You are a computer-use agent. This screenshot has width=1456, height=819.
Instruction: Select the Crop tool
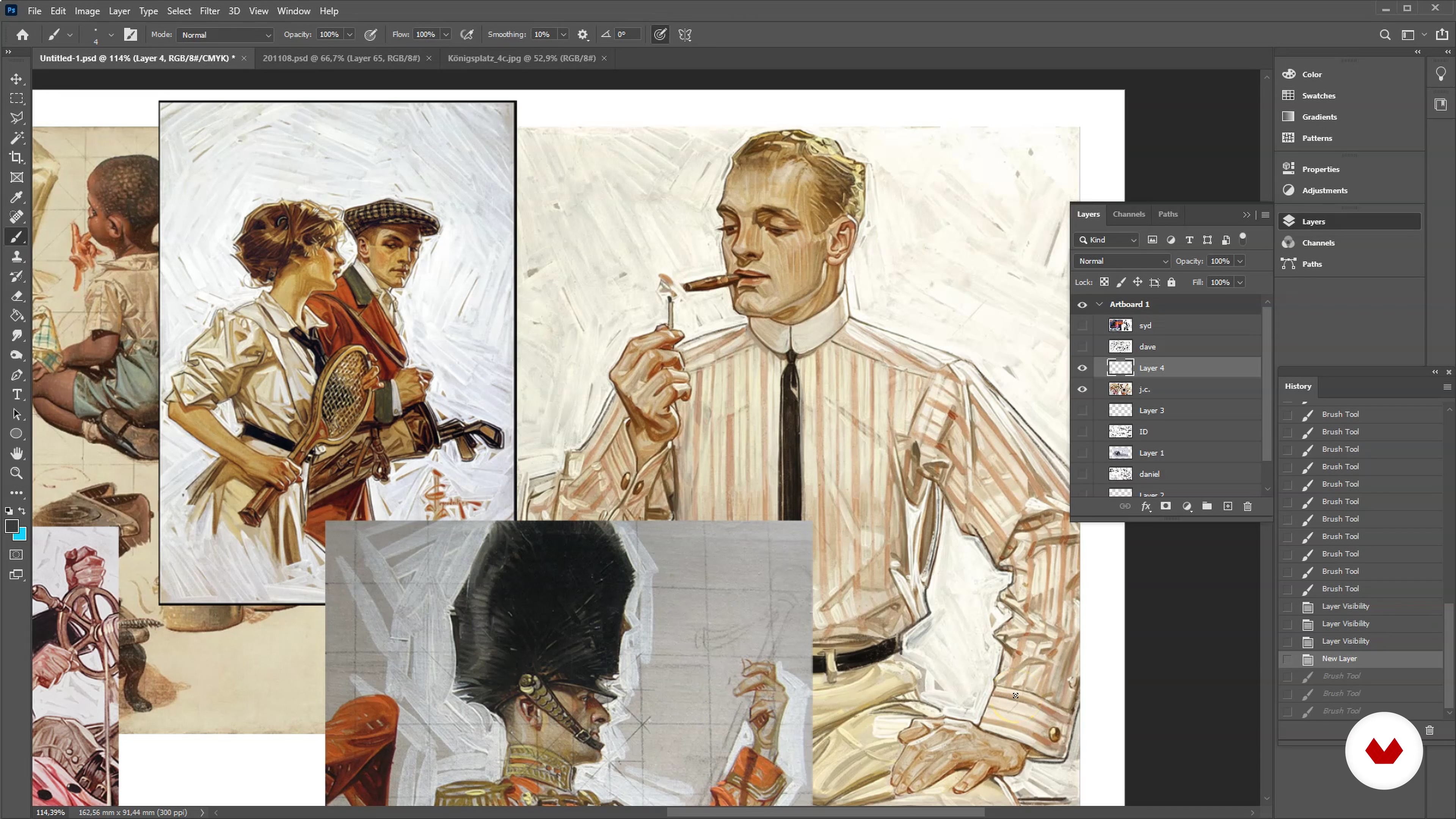pos(16,157)
